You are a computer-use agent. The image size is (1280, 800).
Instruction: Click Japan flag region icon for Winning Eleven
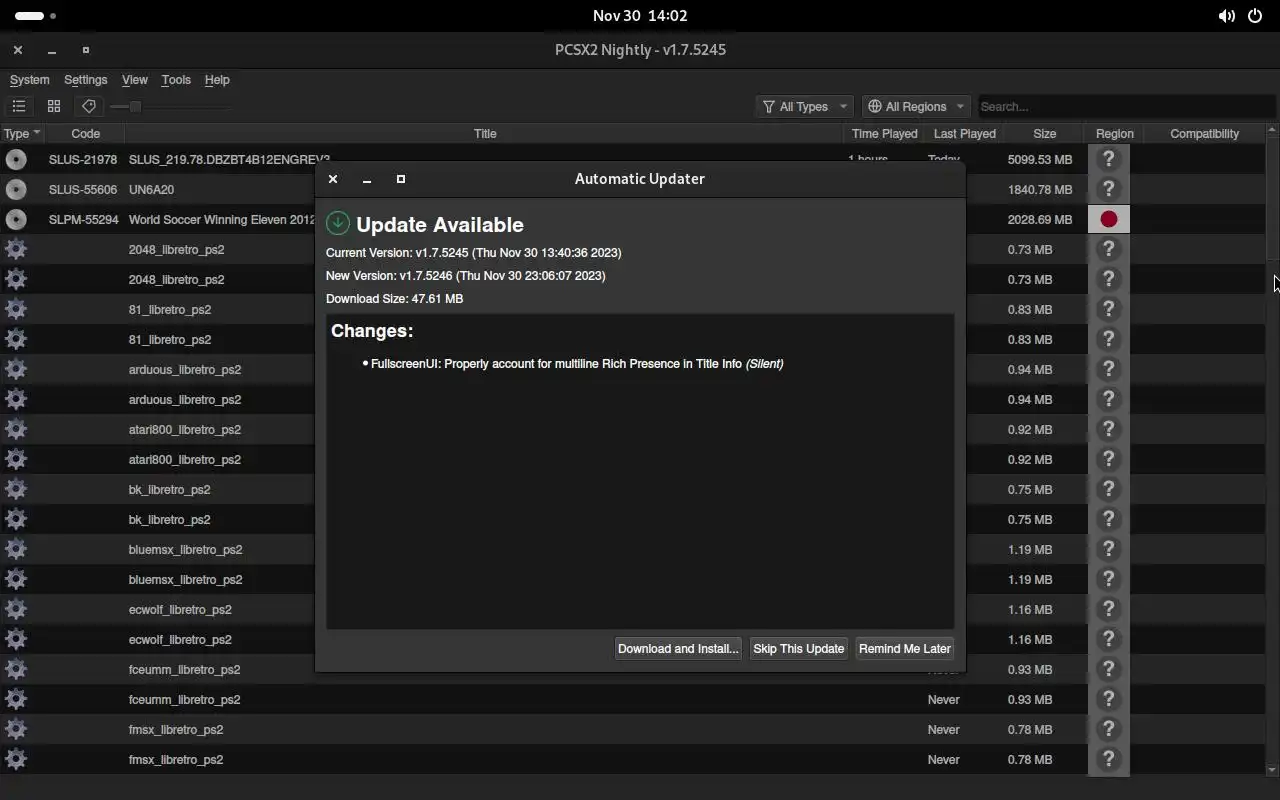1108,219
